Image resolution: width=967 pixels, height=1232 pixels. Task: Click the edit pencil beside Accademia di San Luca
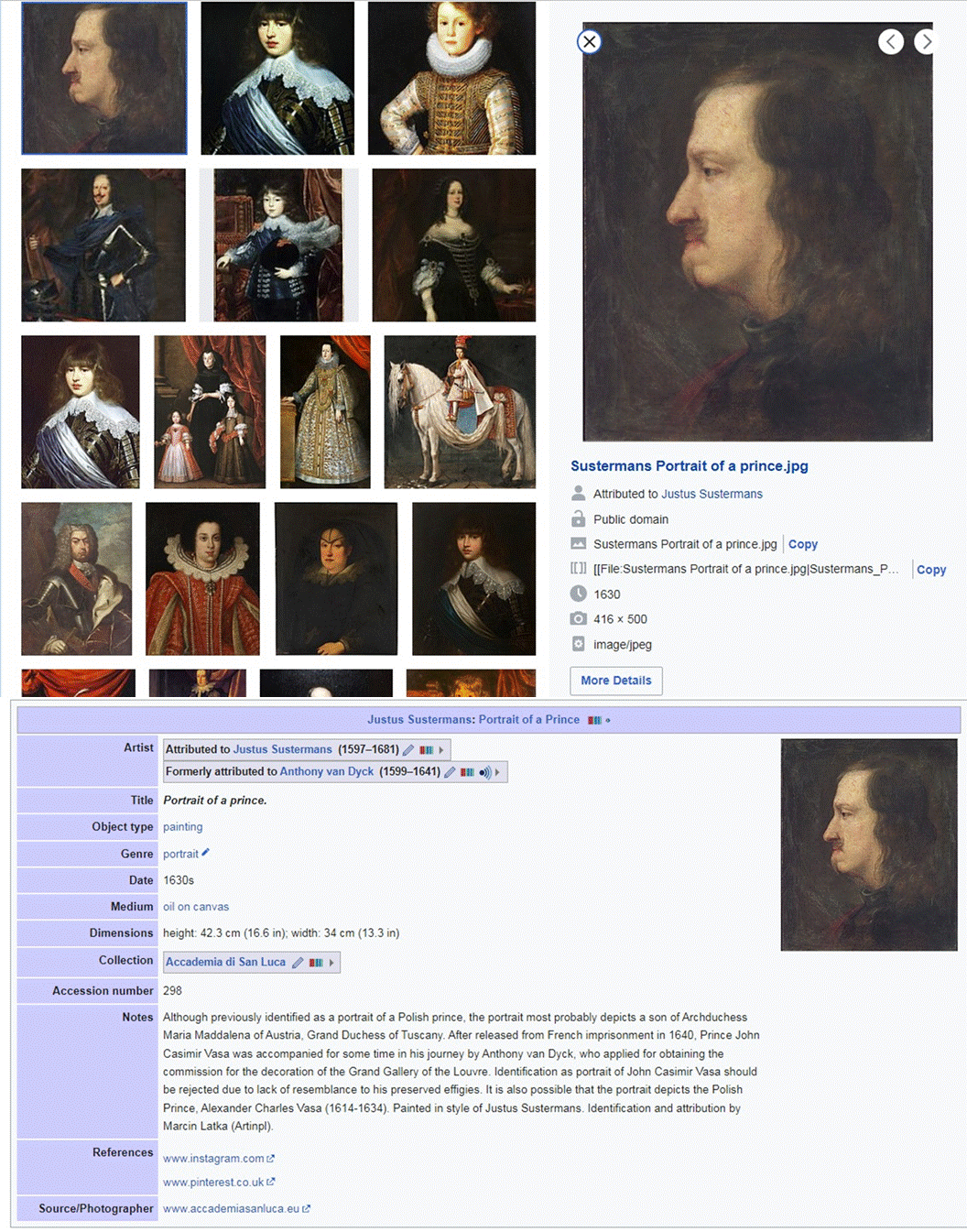click(298, 963)
